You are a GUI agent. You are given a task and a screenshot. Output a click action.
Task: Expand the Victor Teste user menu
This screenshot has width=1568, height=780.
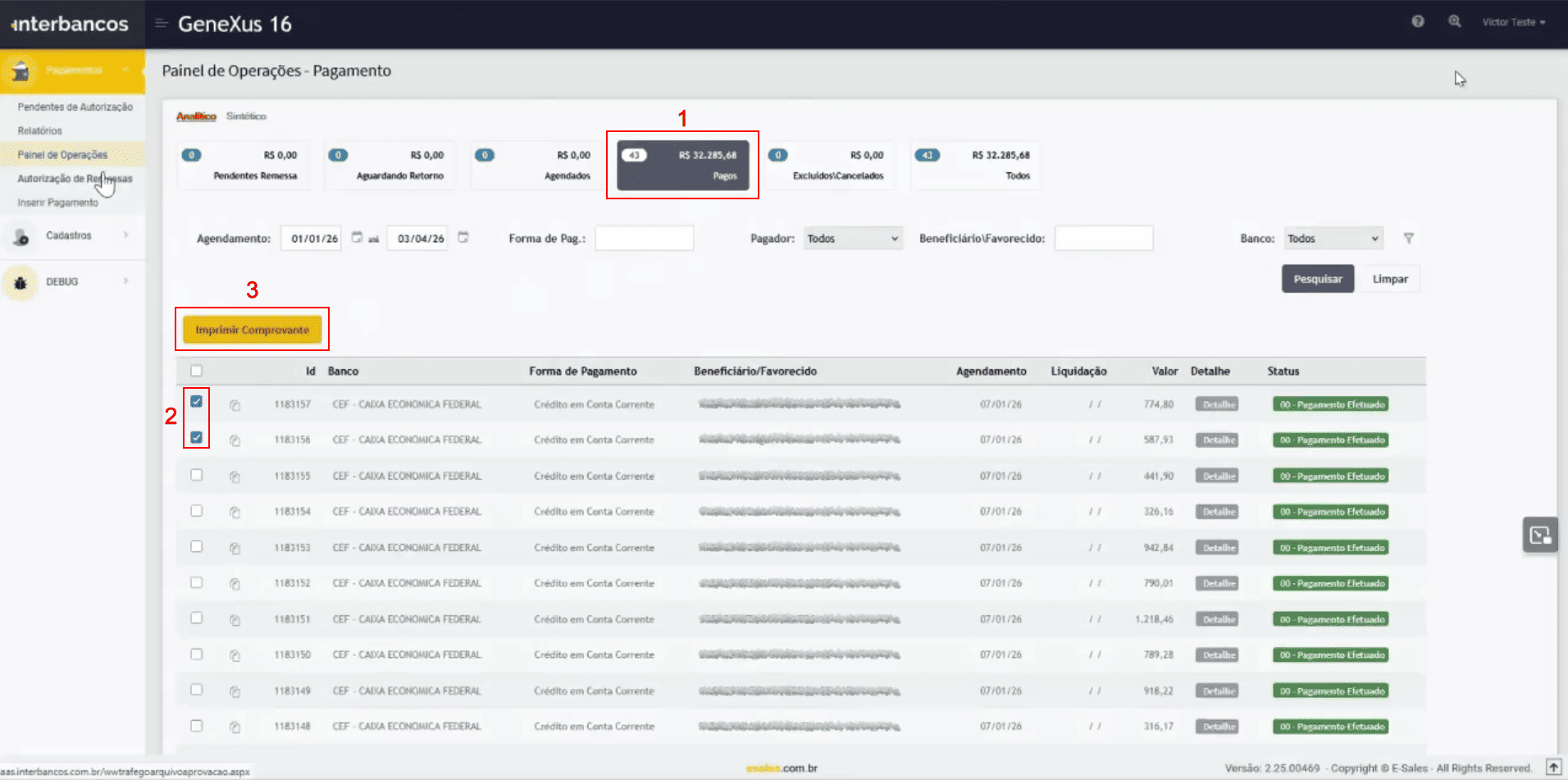1513,22
